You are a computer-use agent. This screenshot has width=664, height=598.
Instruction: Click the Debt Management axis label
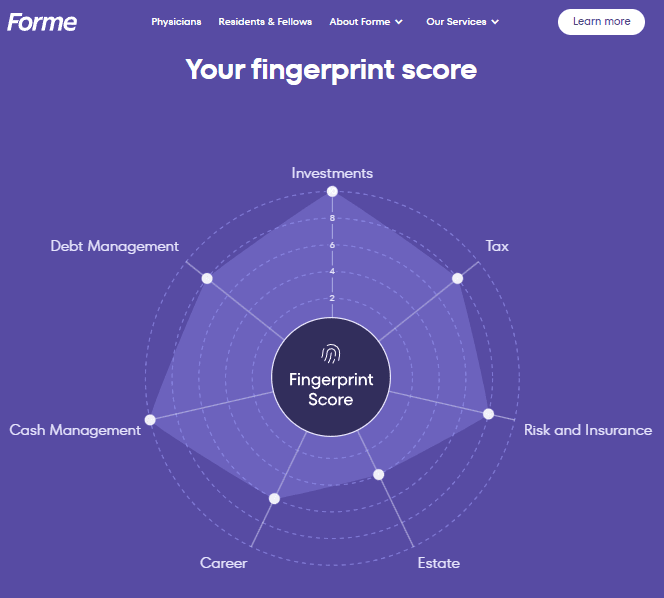[114, 246]
